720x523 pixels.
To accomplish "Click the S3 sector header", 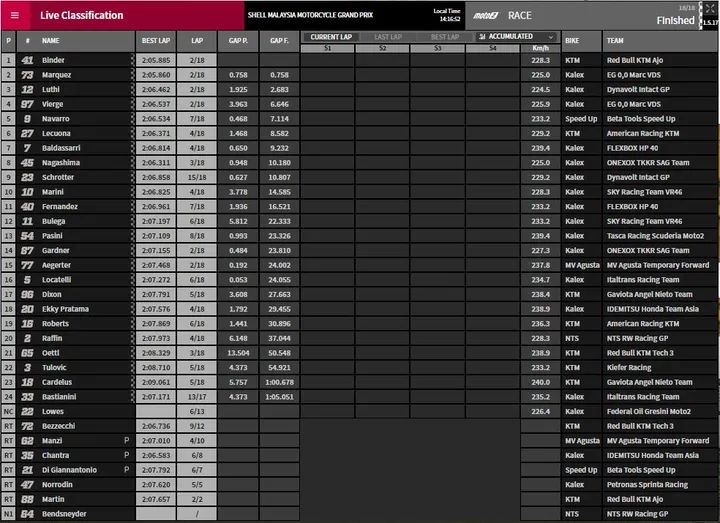I will pyautogui.click(x=438, y=48).
